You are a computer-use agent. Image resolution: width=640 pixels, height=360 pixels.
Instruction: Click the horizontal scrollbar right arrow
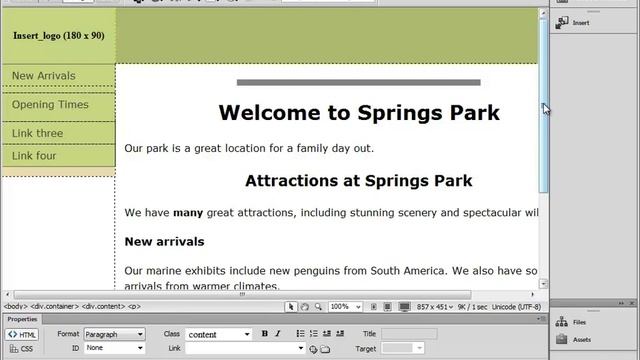click(532, 294)
